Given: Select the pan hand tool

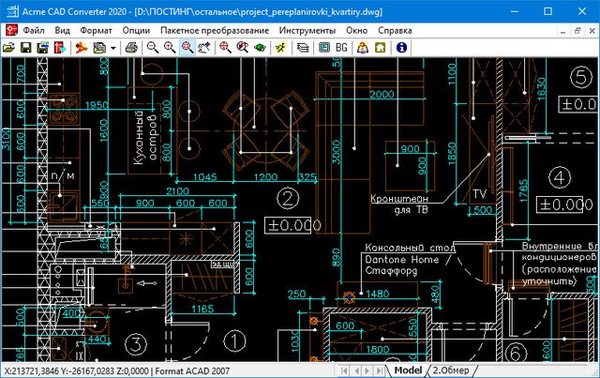Looking at the screenshot, I should [x=204, y=48].
